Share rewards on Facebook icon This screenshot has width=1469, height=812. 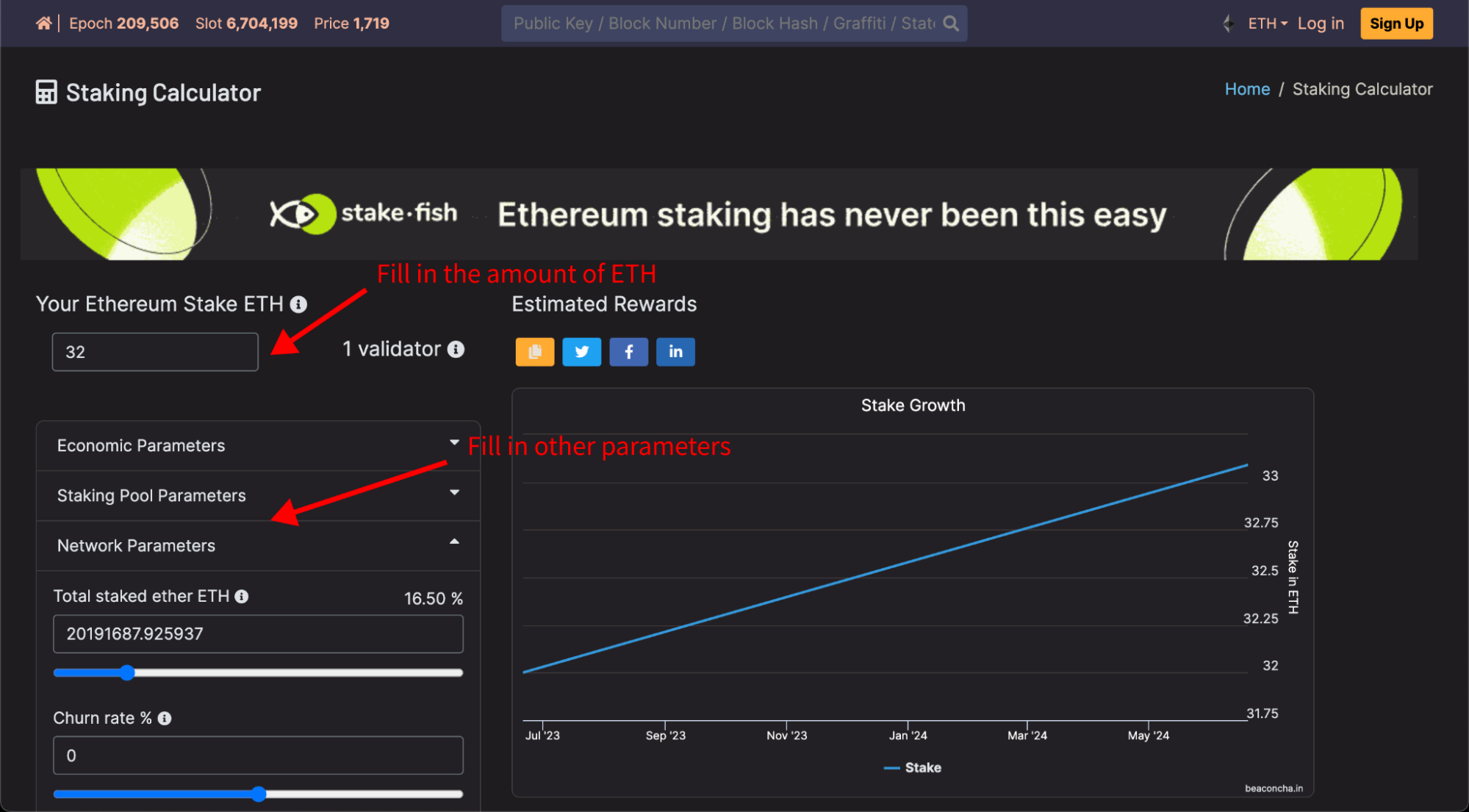[628, 352]
